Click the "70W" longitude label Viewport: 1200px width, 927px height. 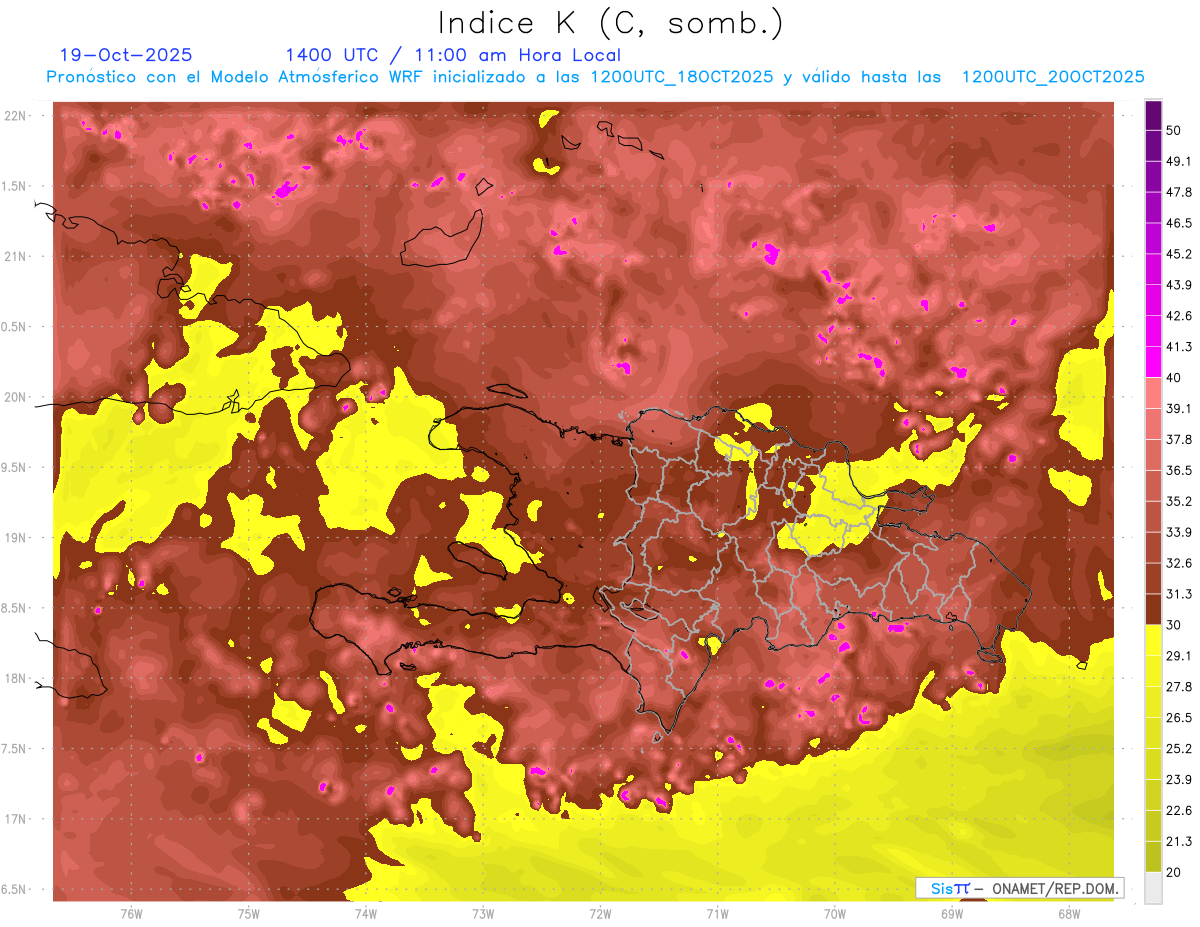point(835,913)
